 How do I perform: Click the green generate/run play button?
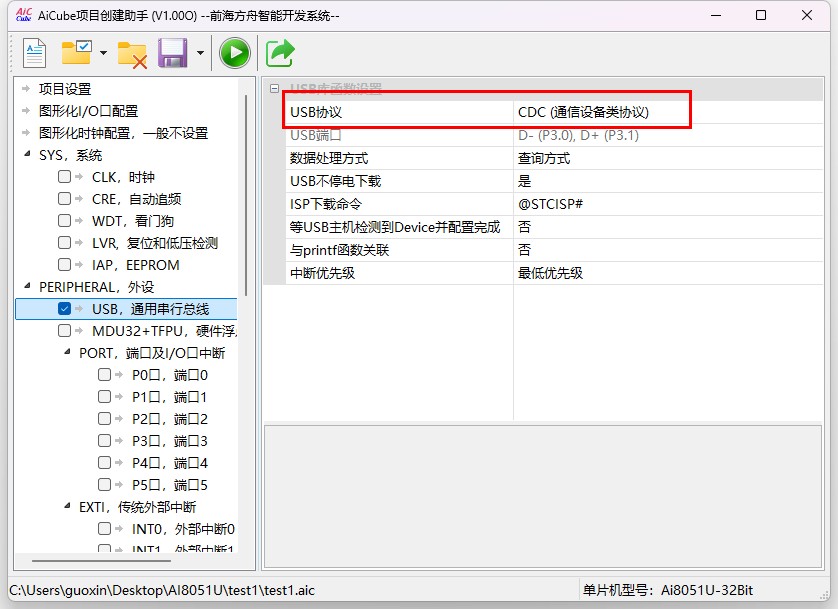(235, 53)
